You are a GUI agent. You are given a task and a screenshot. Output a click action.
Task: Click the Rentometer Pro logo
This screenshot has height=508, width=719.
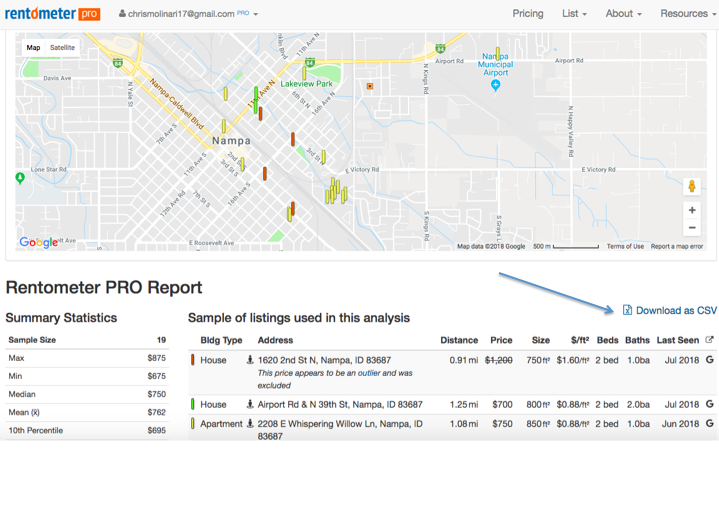52,14
